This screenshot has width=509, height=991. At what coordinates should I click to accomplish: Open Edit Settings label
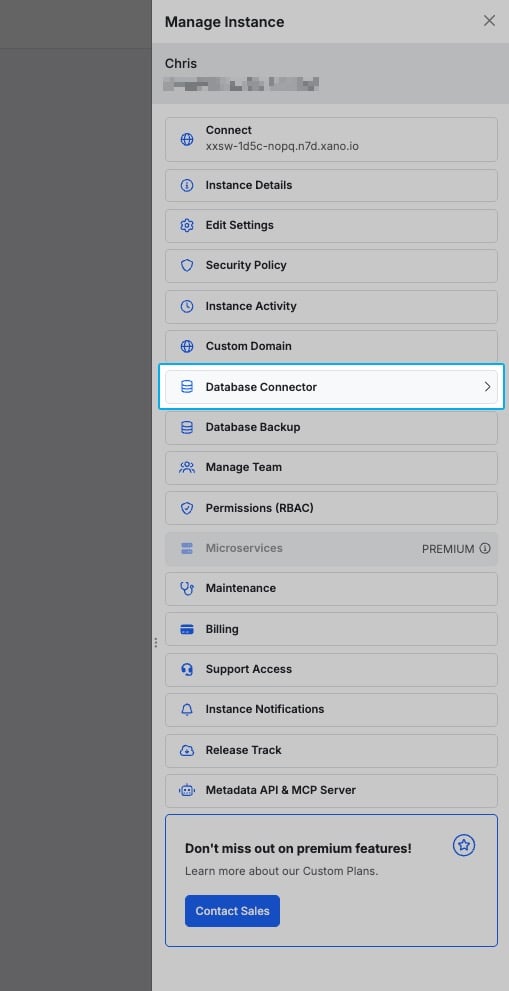pyautogui.click(x=240, y=226)
